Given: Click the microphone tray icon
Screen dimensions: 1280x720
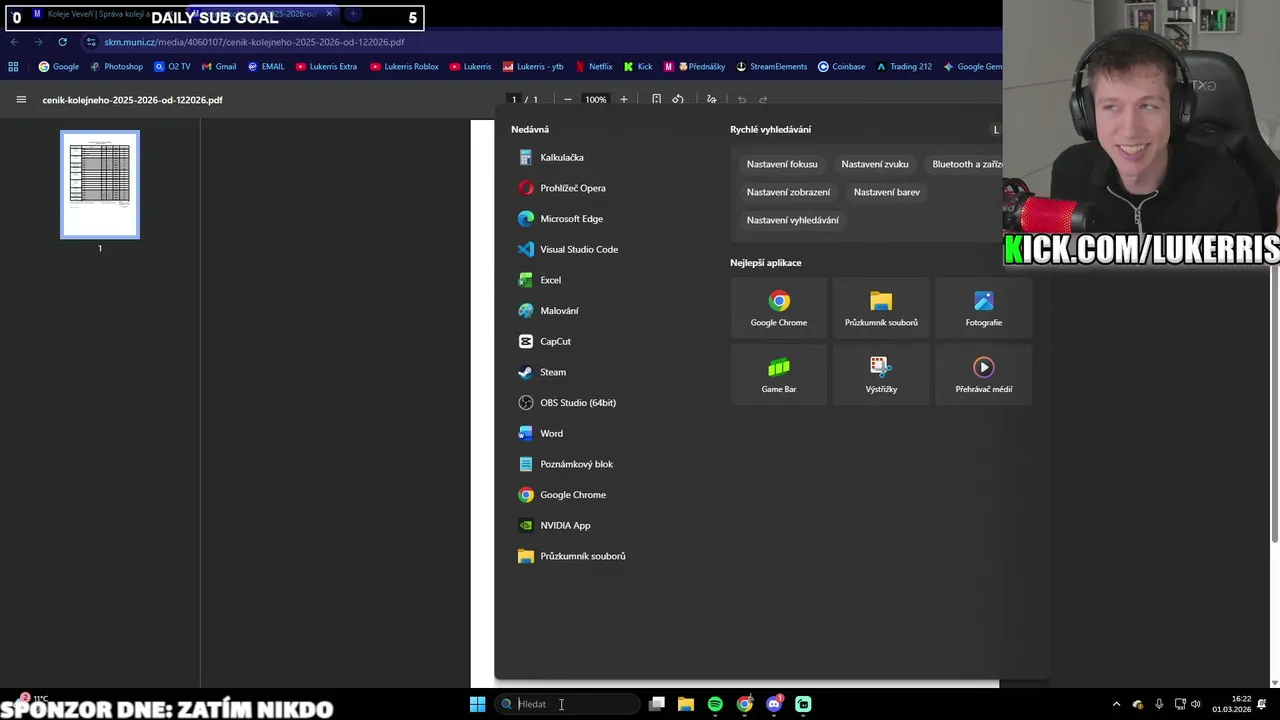Looking at the screenshot, I should point(1159,704).
